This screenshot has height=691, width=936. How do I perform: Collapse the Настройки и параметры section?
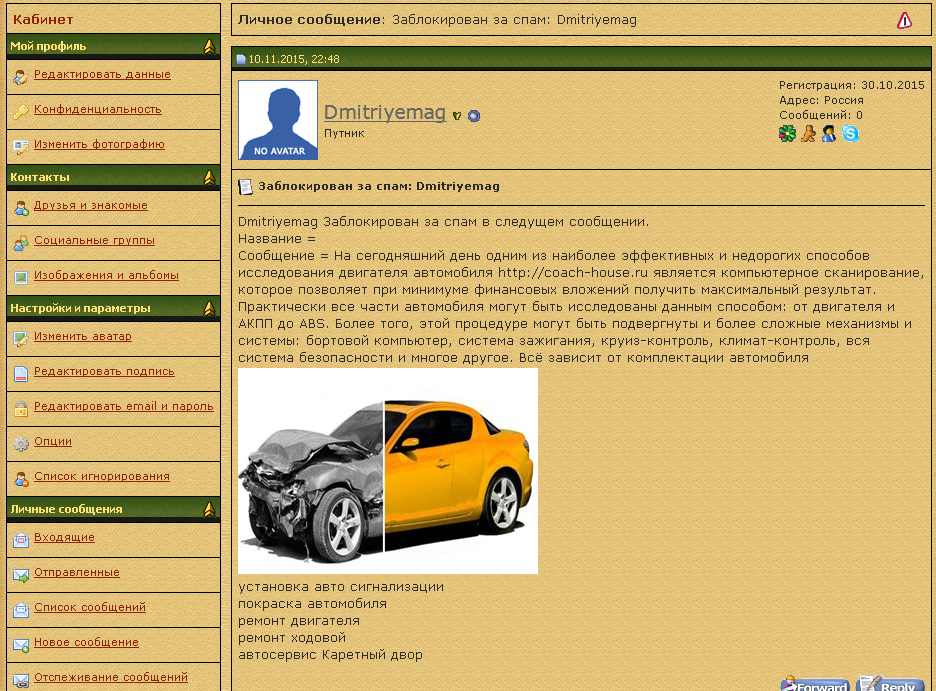[209, 308]
